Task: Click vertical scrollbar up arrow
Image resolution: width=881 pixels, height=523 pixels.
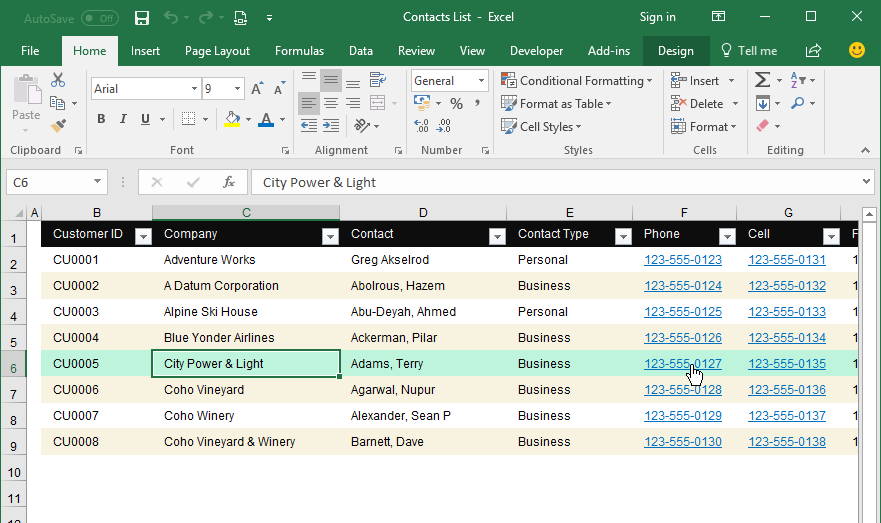Action: coord(869,214)
